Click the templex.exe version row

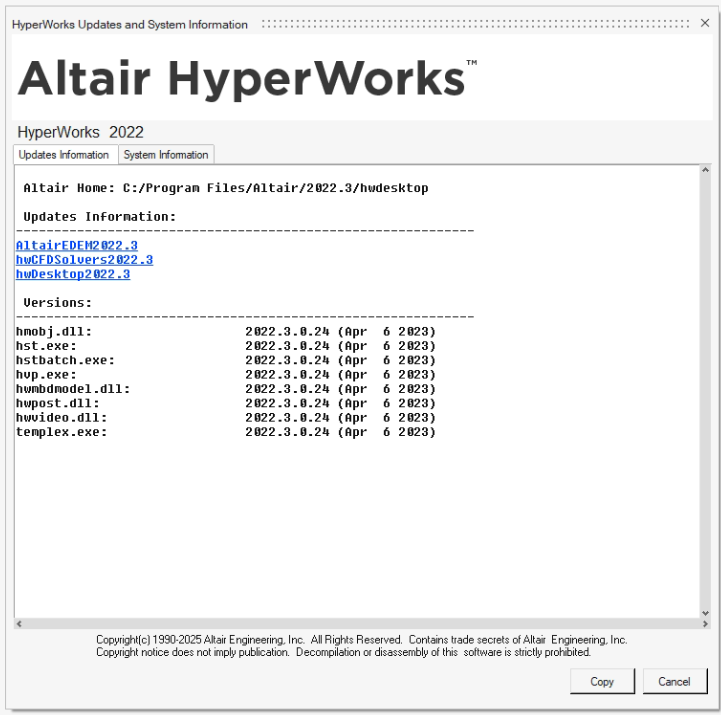tap(226, 432)
